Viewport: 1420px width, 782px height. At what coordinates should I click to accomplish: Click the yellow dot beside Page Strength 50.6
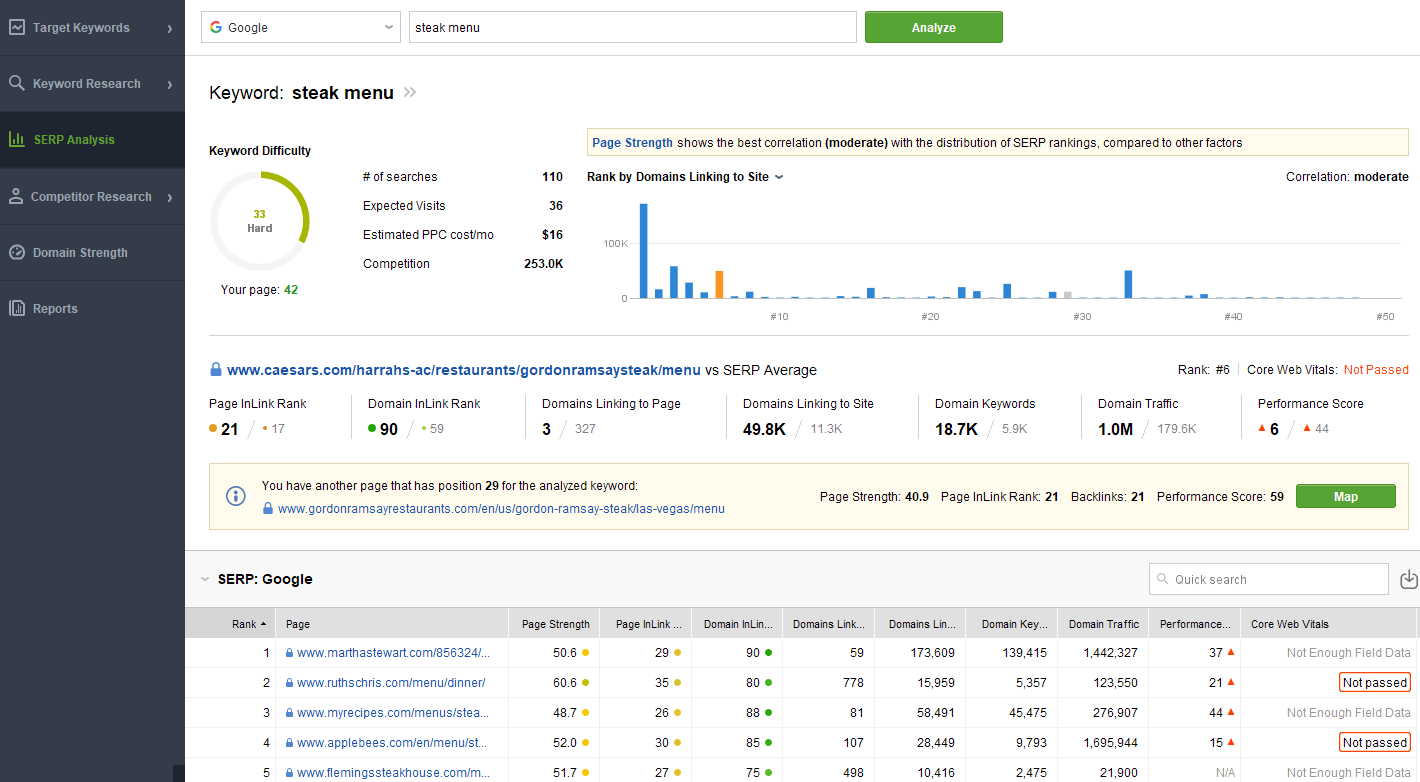pyautogui.click(x=585, y=653)
